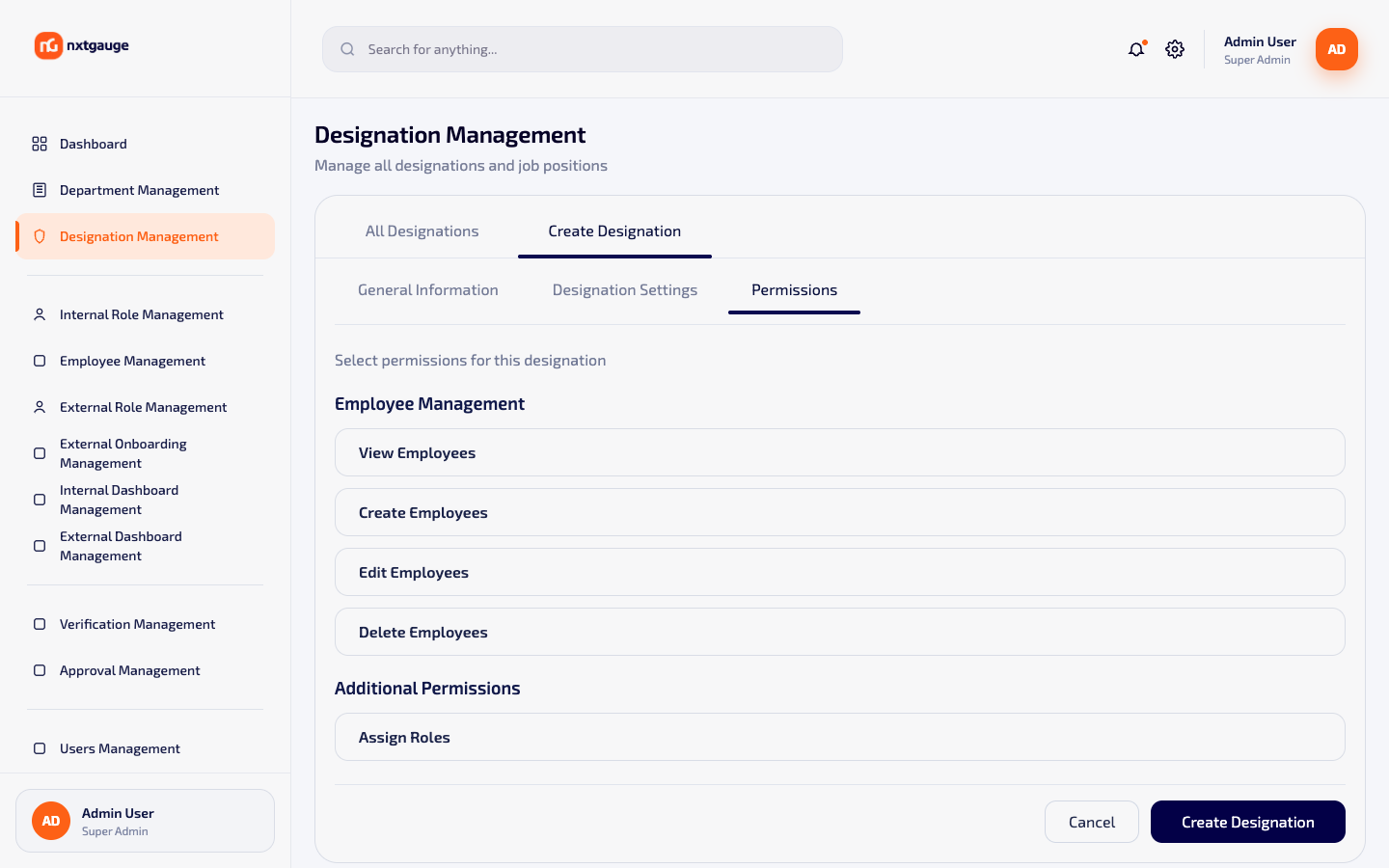The image size is (1389, 868).
Task: Click the orange AD avatar in the header
Action: click(x=1337, y=49)
